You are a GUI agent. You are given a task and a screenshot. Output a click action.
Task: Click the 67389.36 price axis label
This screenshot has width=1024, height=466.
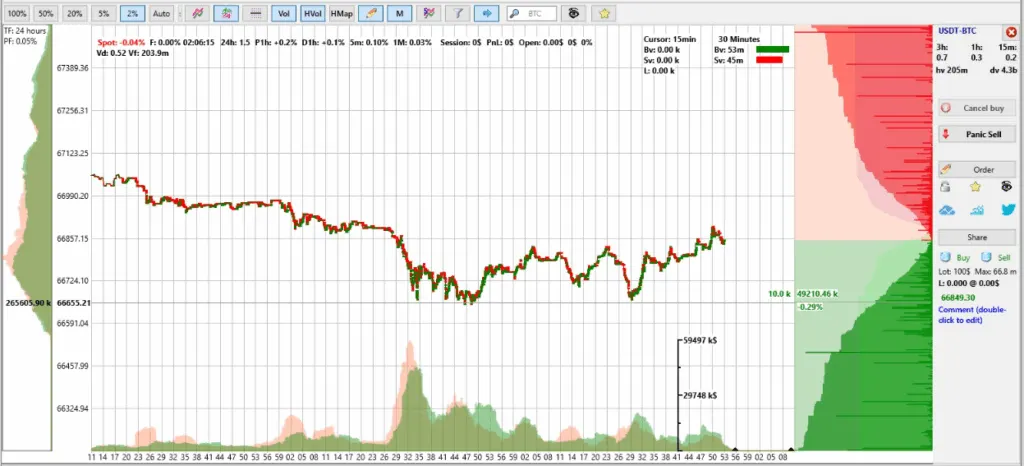[x=73, y=68]
